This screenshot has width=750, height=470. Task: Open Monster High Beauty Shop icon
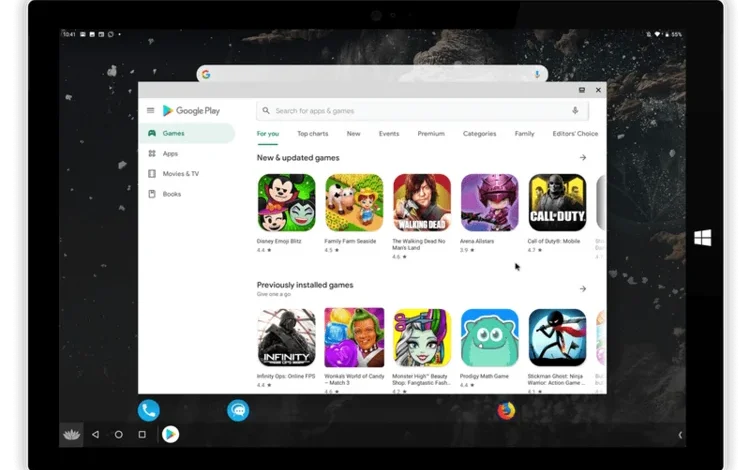[x=422, y=338]
